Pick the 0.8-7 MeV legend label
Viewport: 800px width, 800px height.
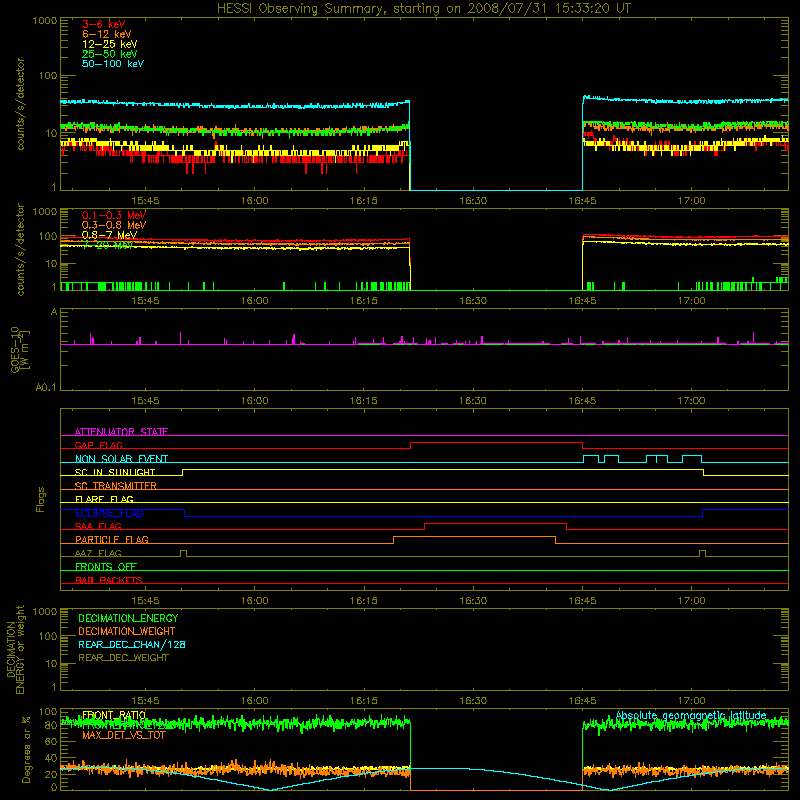pos(109,235)
